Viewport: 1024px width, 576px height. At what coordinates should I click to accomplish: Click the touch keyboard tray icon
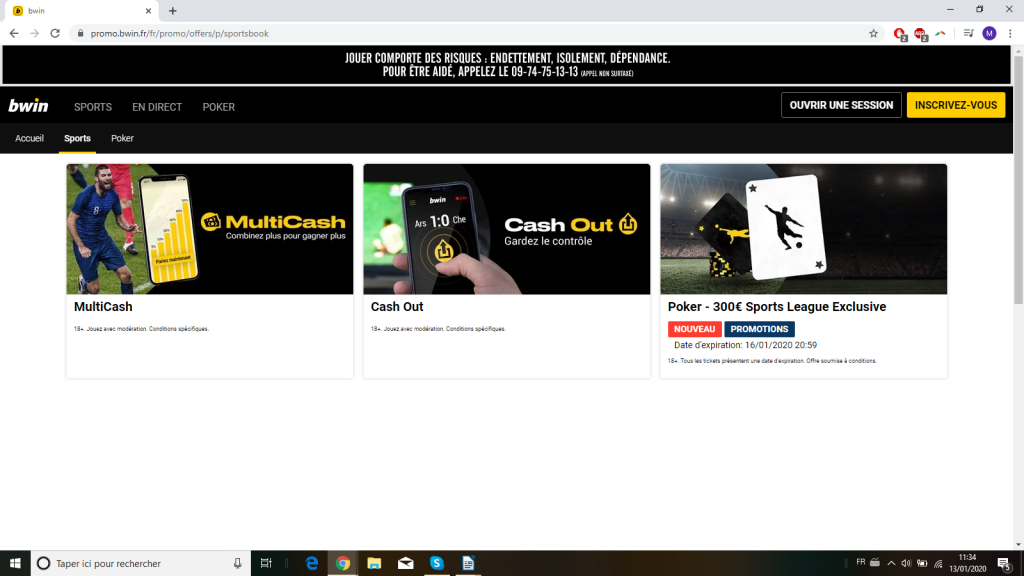point(875,563)
